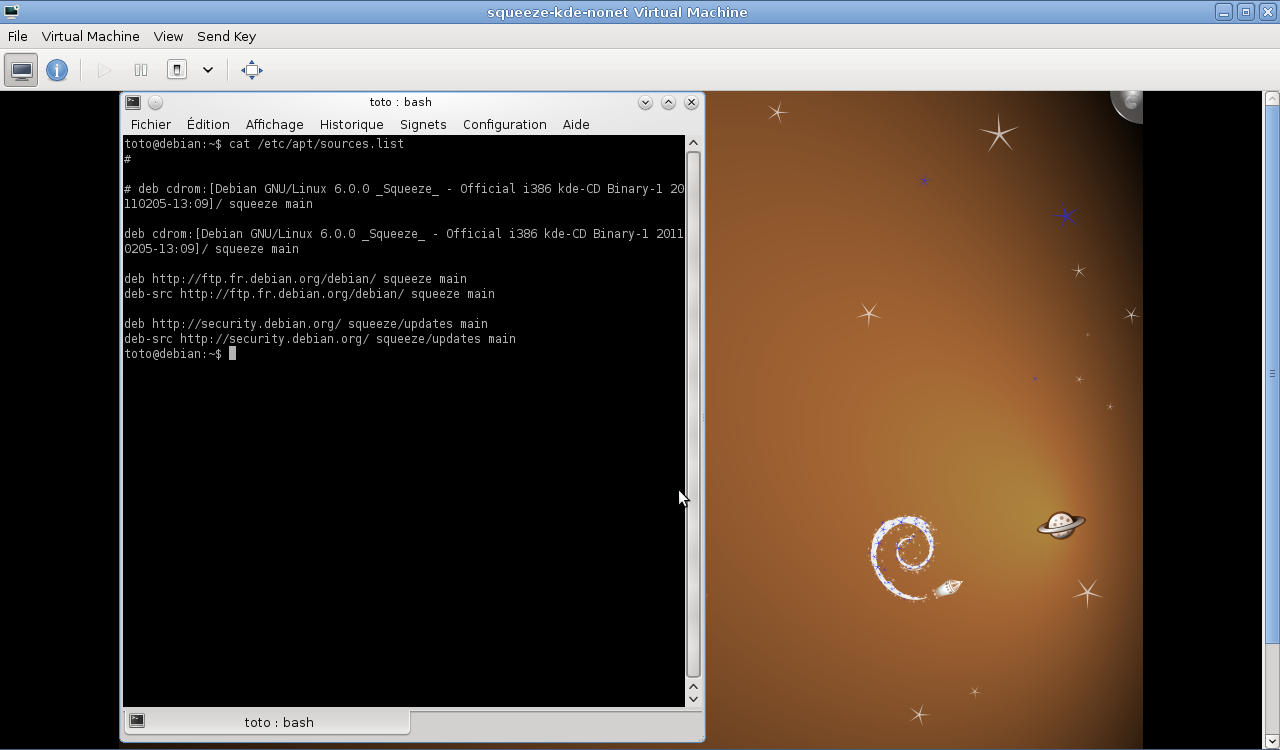Open the Virtual Machine menu
The height and width of the screenshot is (750, 1280).
(x=90, y=36)
